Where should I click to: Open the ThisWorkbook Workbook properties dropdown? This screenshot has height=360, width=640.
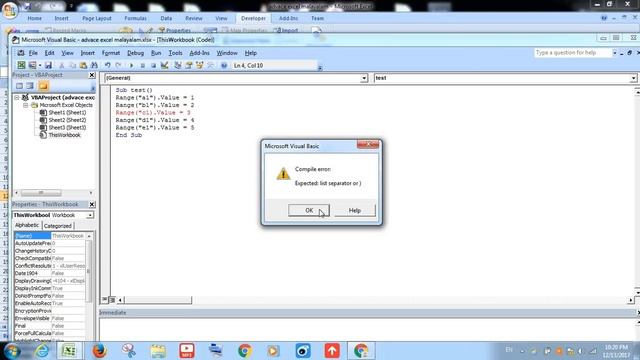90,215
